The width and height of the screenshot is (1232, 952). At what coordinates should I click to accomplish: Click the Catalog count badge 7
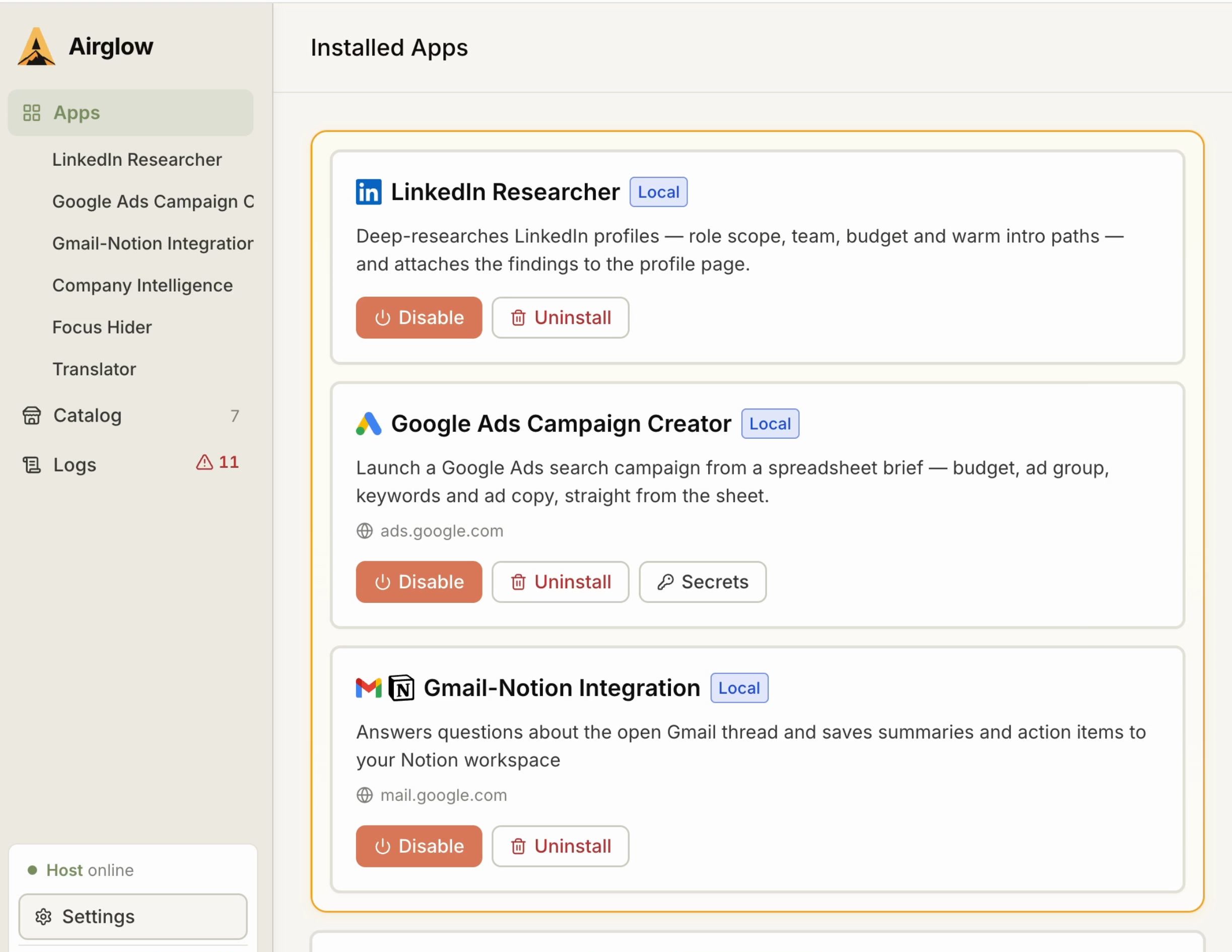tap(235, 416)
